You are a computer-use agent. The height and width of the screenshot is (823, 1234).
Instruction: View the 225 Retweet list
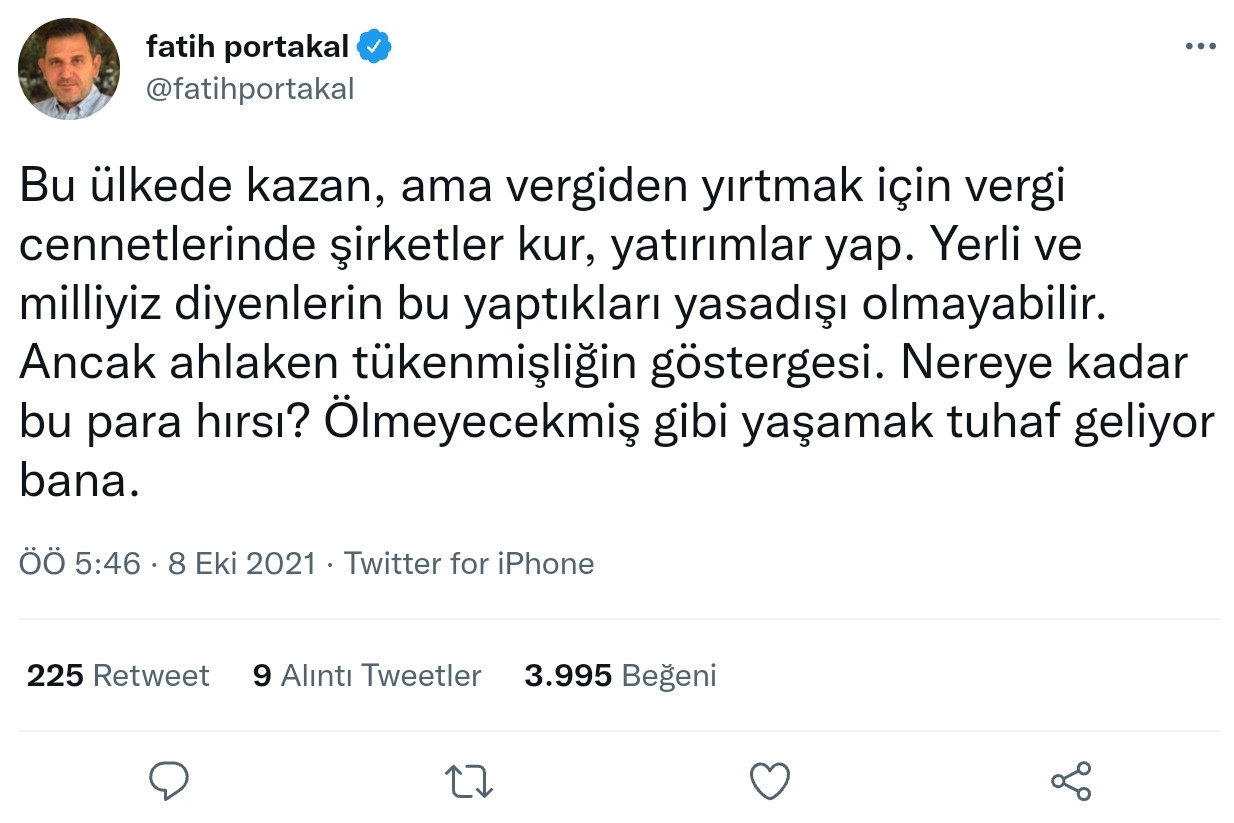117,675
